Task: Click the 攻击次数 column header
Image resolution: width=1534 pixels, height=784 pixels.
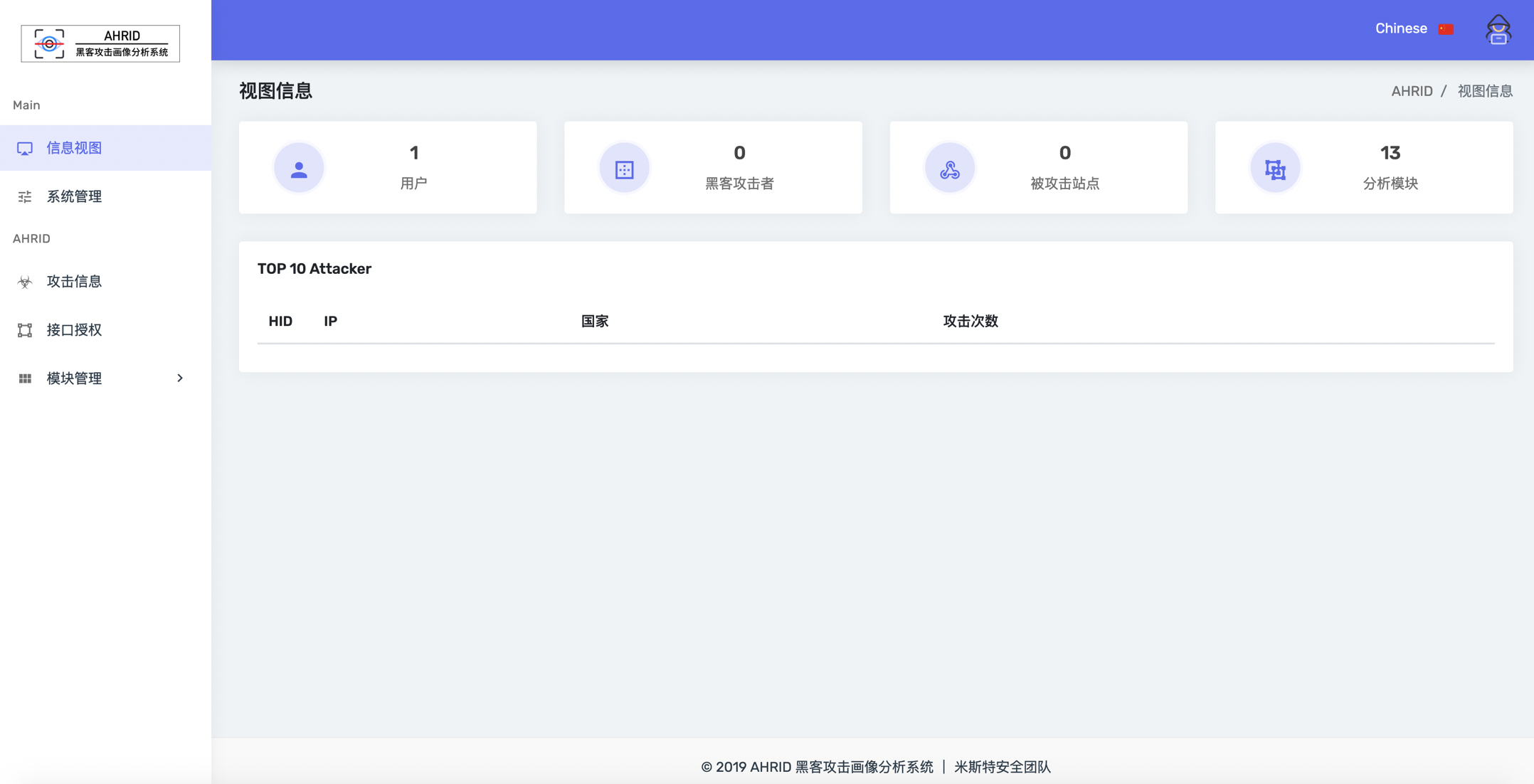Action: tap(970, 322)
